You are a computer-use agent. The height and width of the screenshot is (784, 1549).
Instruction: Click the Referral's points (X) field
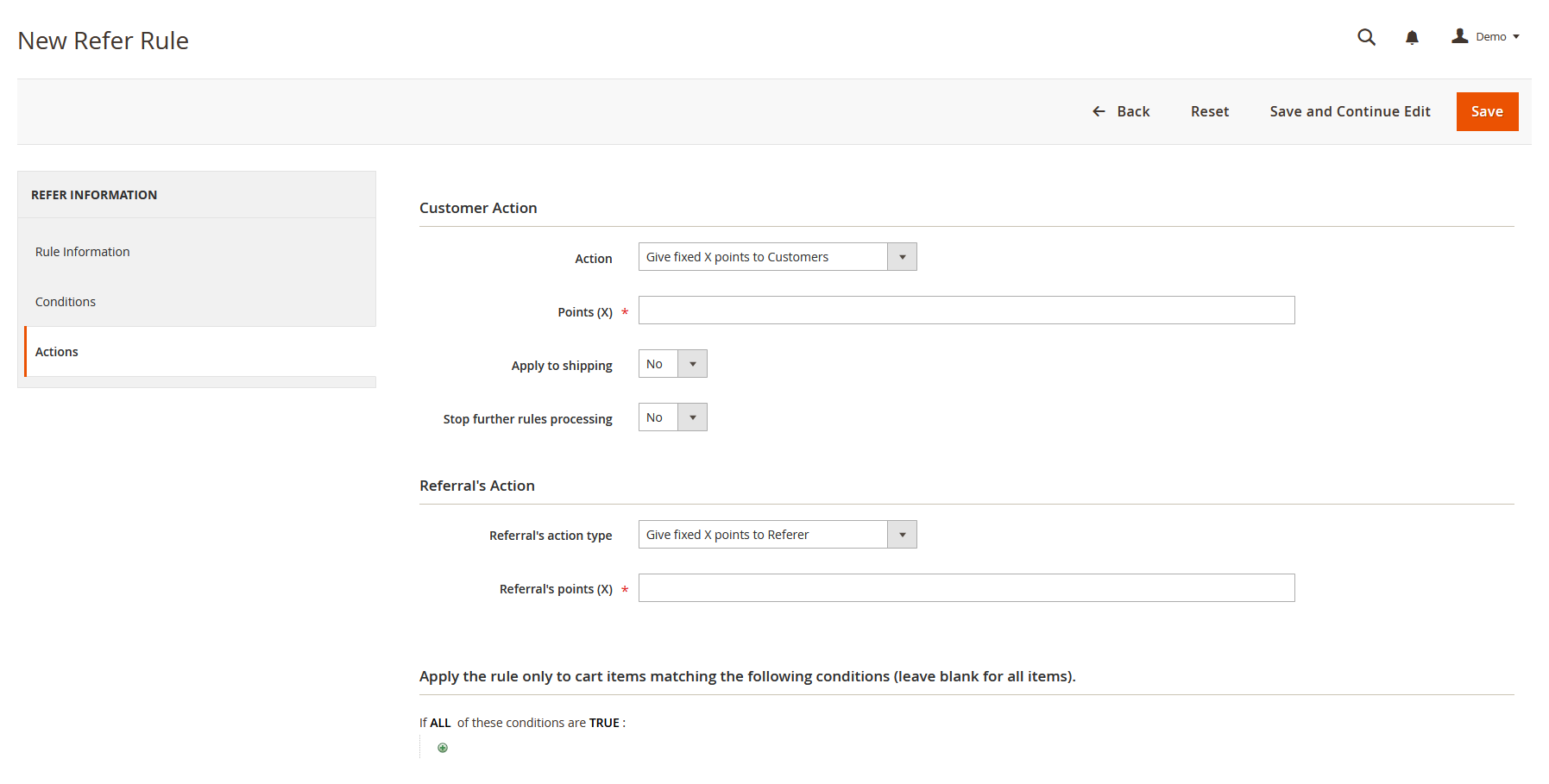point(966,588)
